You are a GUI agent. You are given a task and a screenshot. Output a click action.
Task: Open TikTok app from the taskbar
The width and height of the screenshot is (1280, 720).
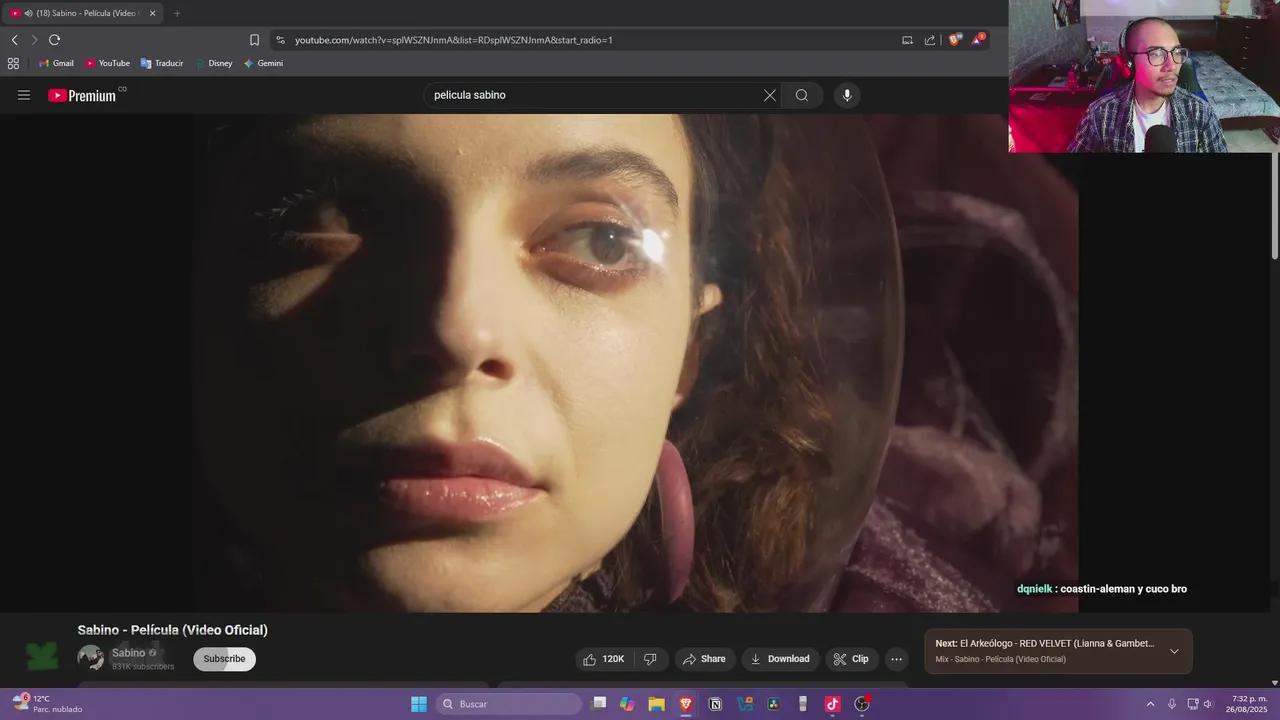832,704
